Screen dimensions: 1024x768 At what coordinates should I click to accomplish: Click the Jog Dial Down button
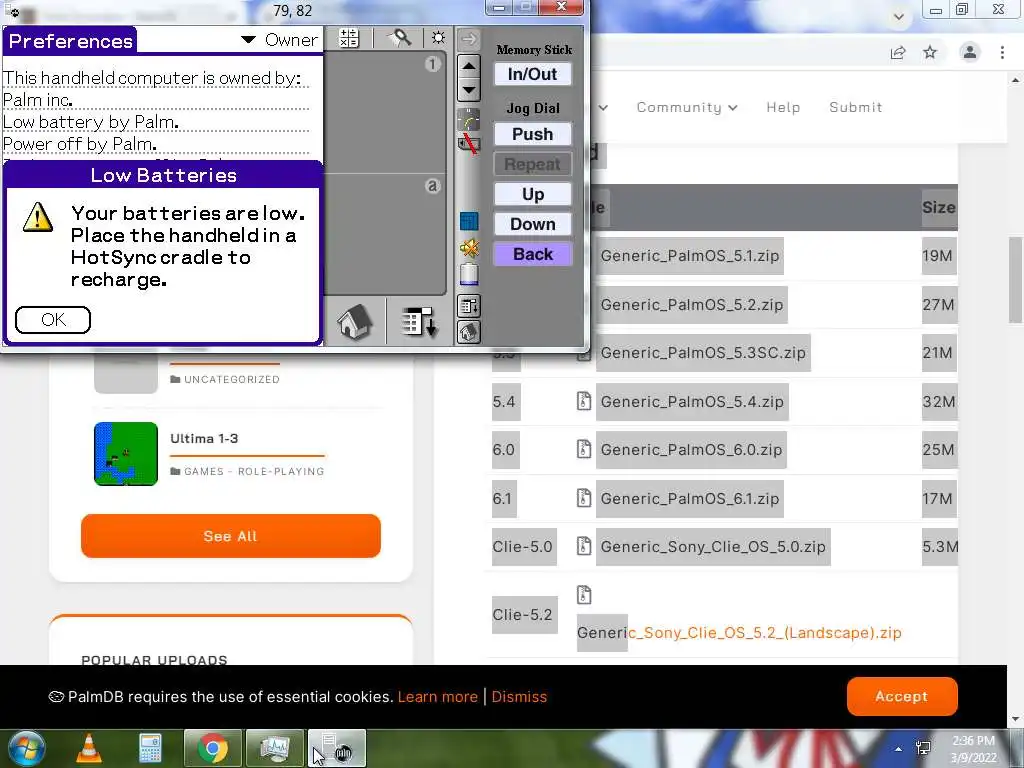coord(533,224)
